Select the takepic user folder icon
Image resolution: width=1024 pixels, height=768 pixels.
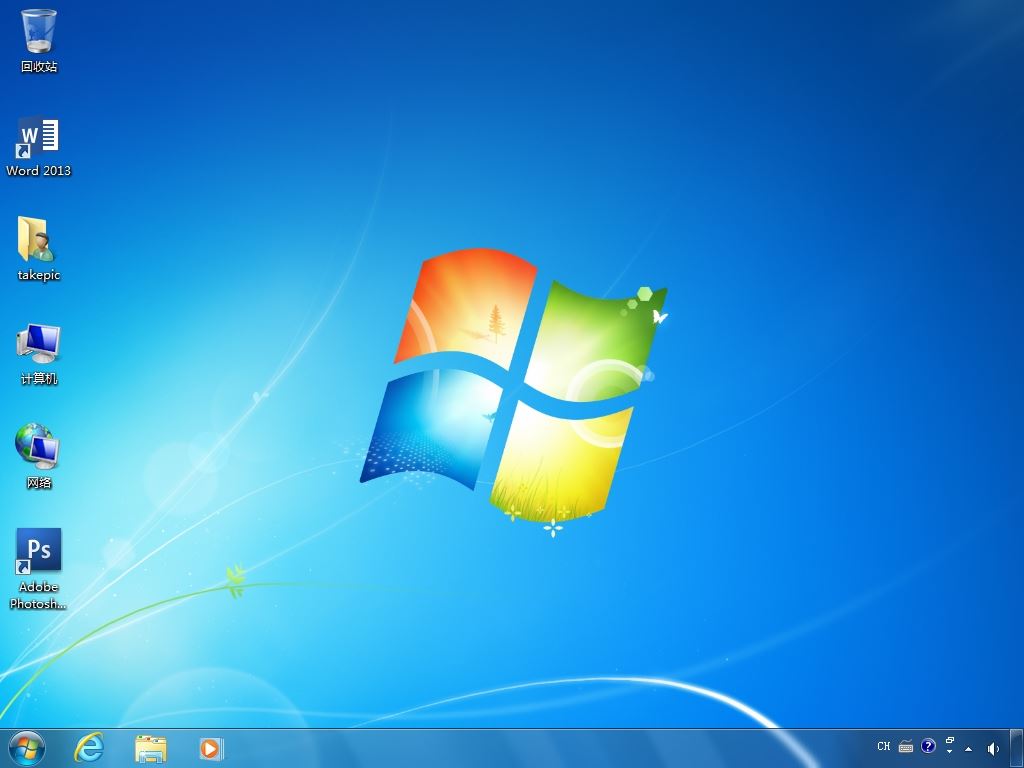coord(35,238)
